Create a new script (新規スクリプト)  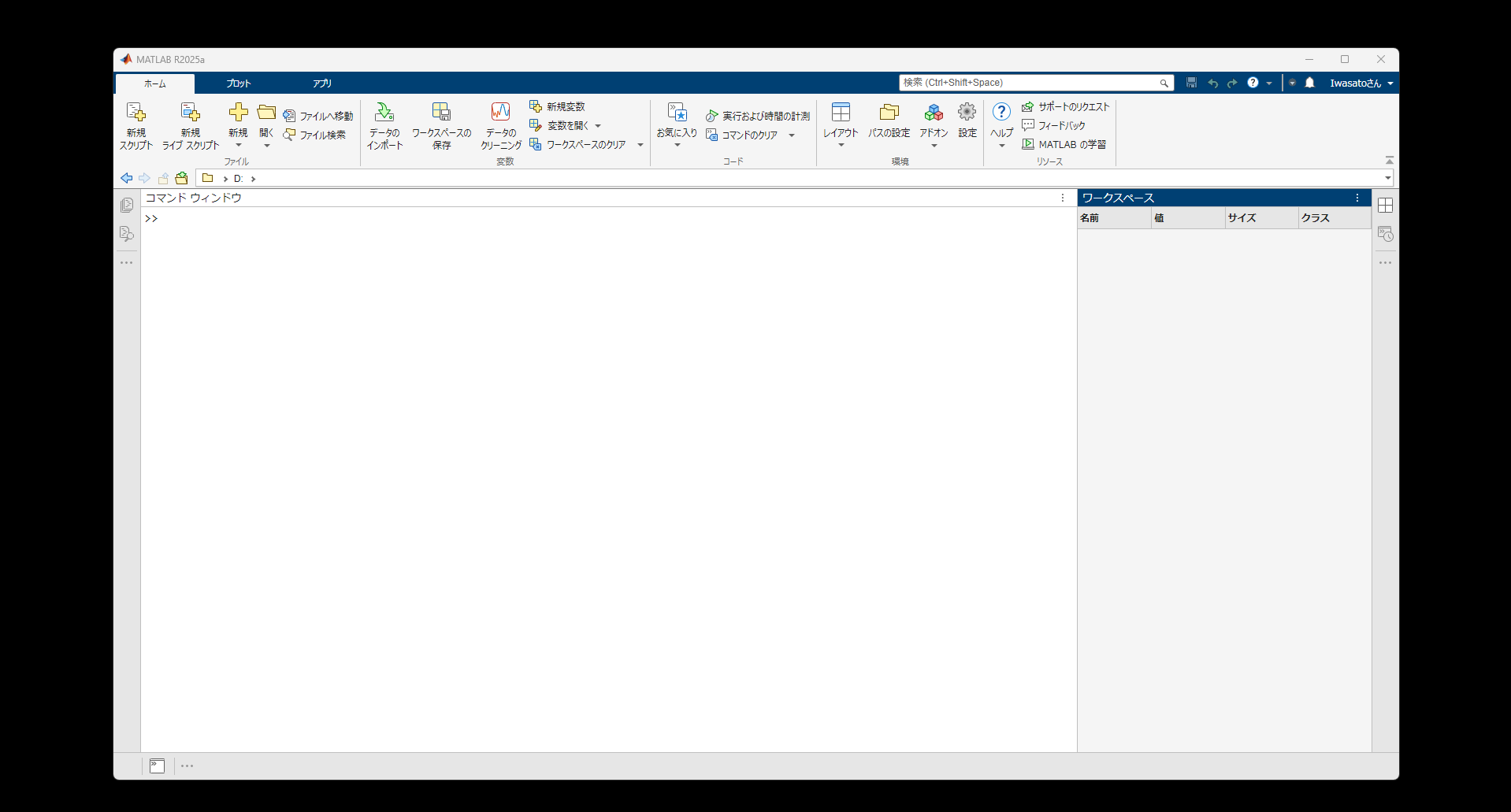pyautogui.click(x=136, y=124)
